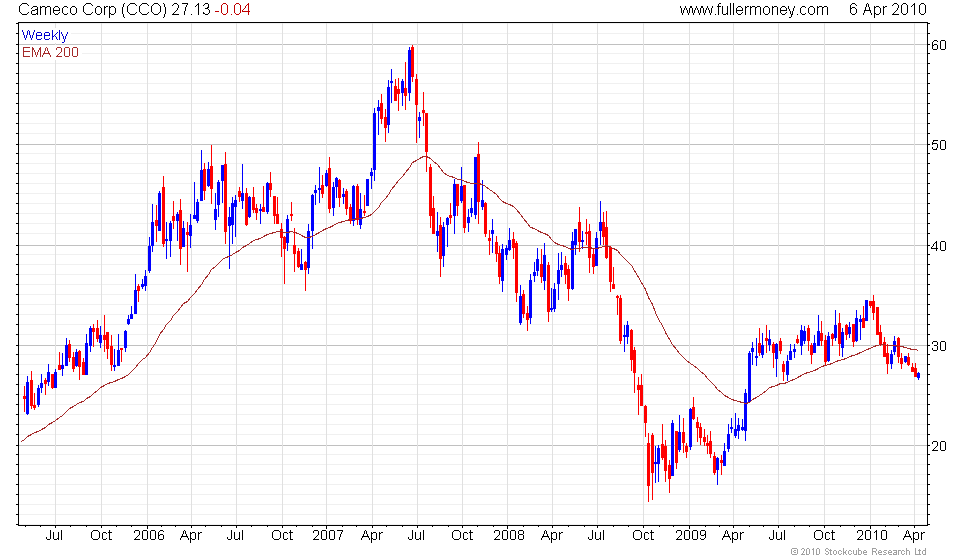Click the 2007 year label on time axis
The height and width of the screenshot is (560, 980).
pyautogui.click(x=328, y=535)
